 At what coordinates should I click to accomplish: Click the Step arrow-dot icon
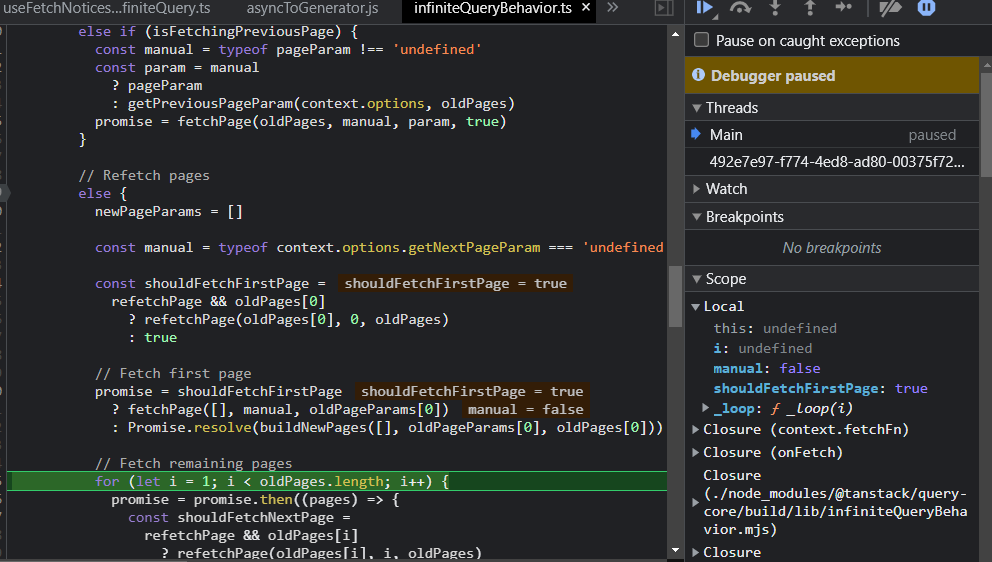pos(844,7)
